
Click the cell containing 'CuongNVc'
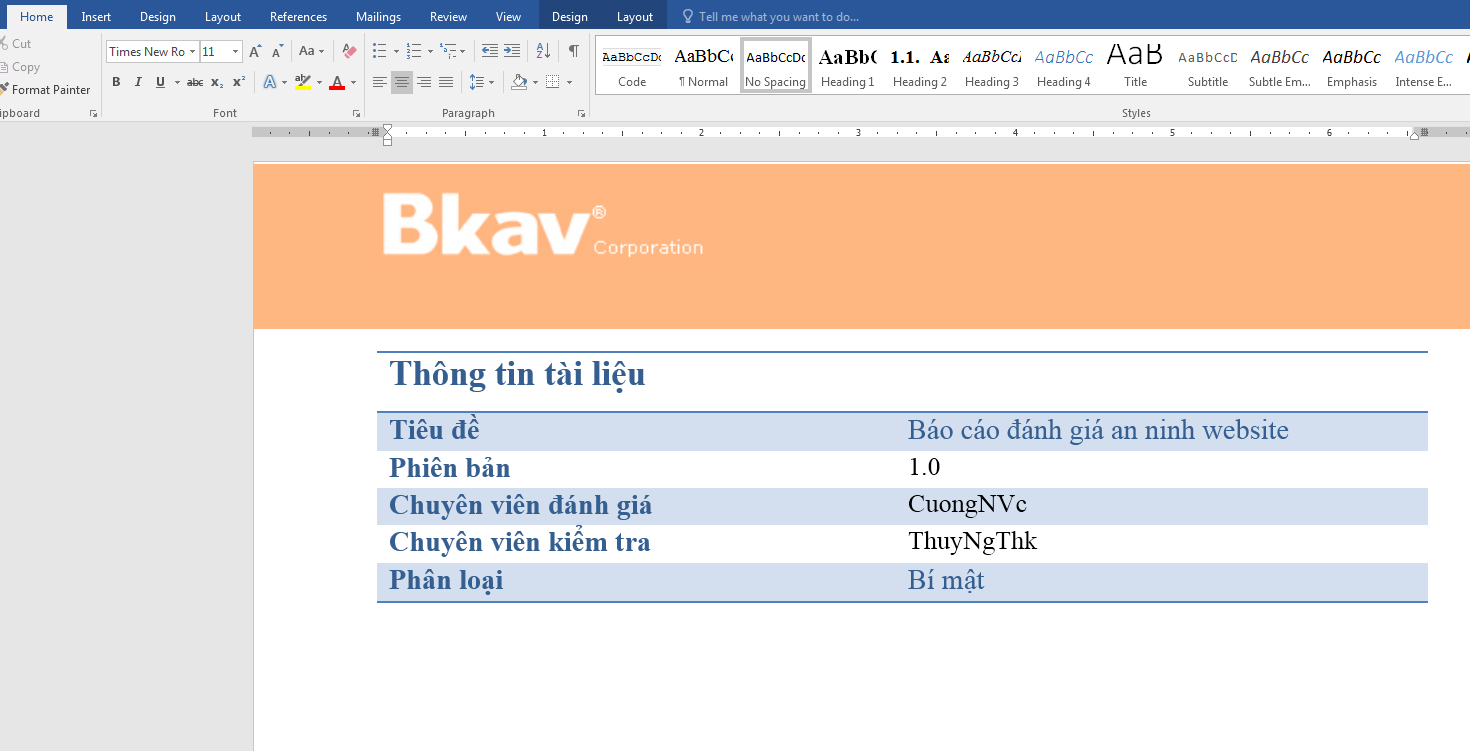pyautogui.click(x=967, y=504)
